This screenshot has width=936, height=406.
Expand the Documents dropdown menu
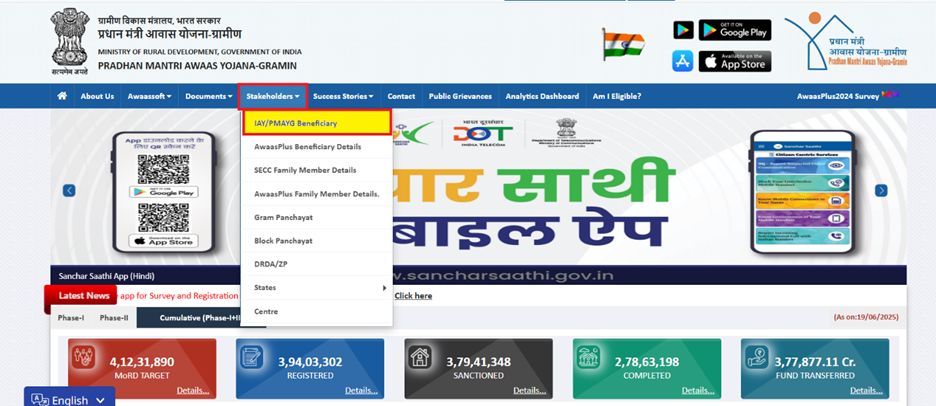point(208,96)
